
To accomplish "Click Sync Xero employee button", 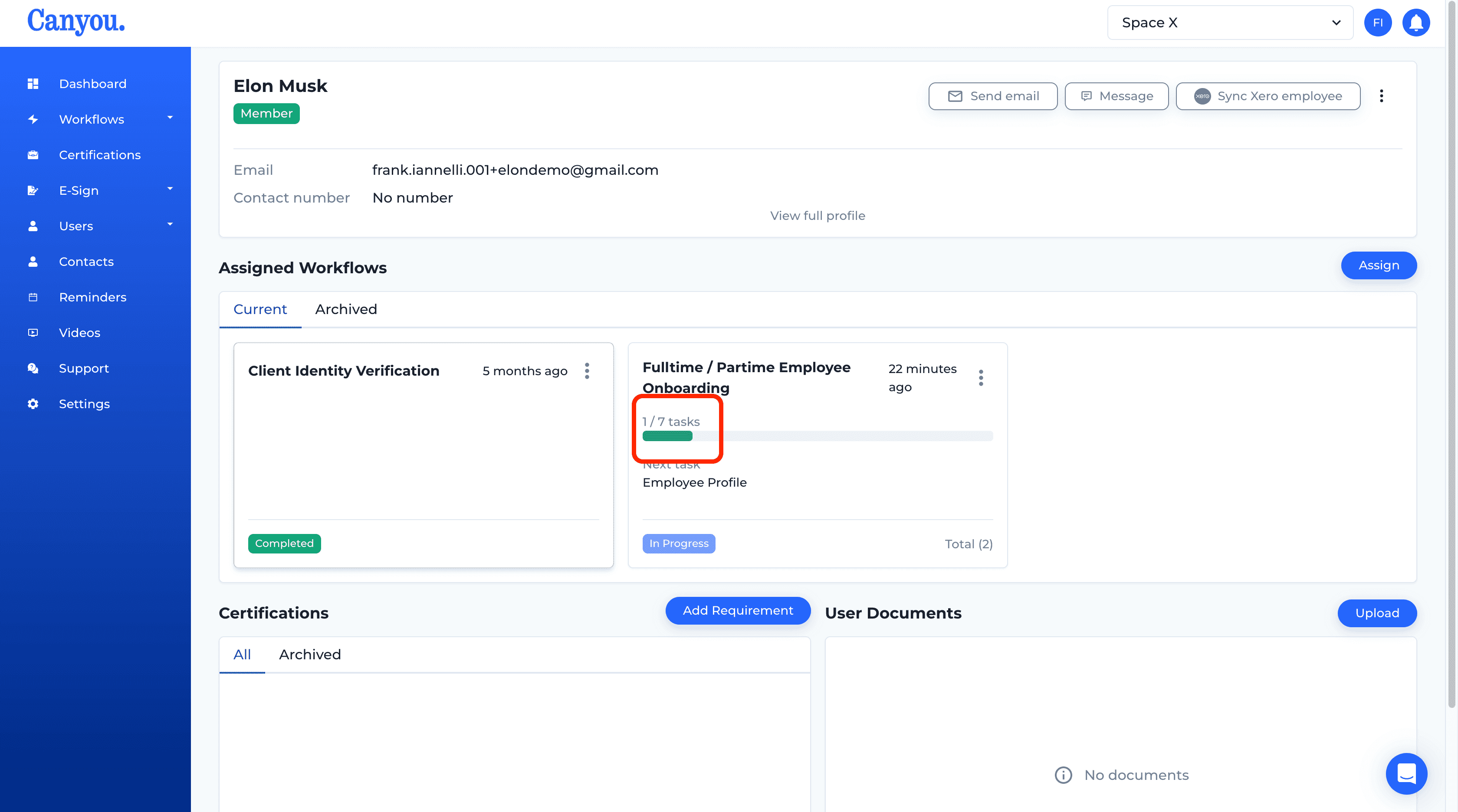I will 1268,96.
